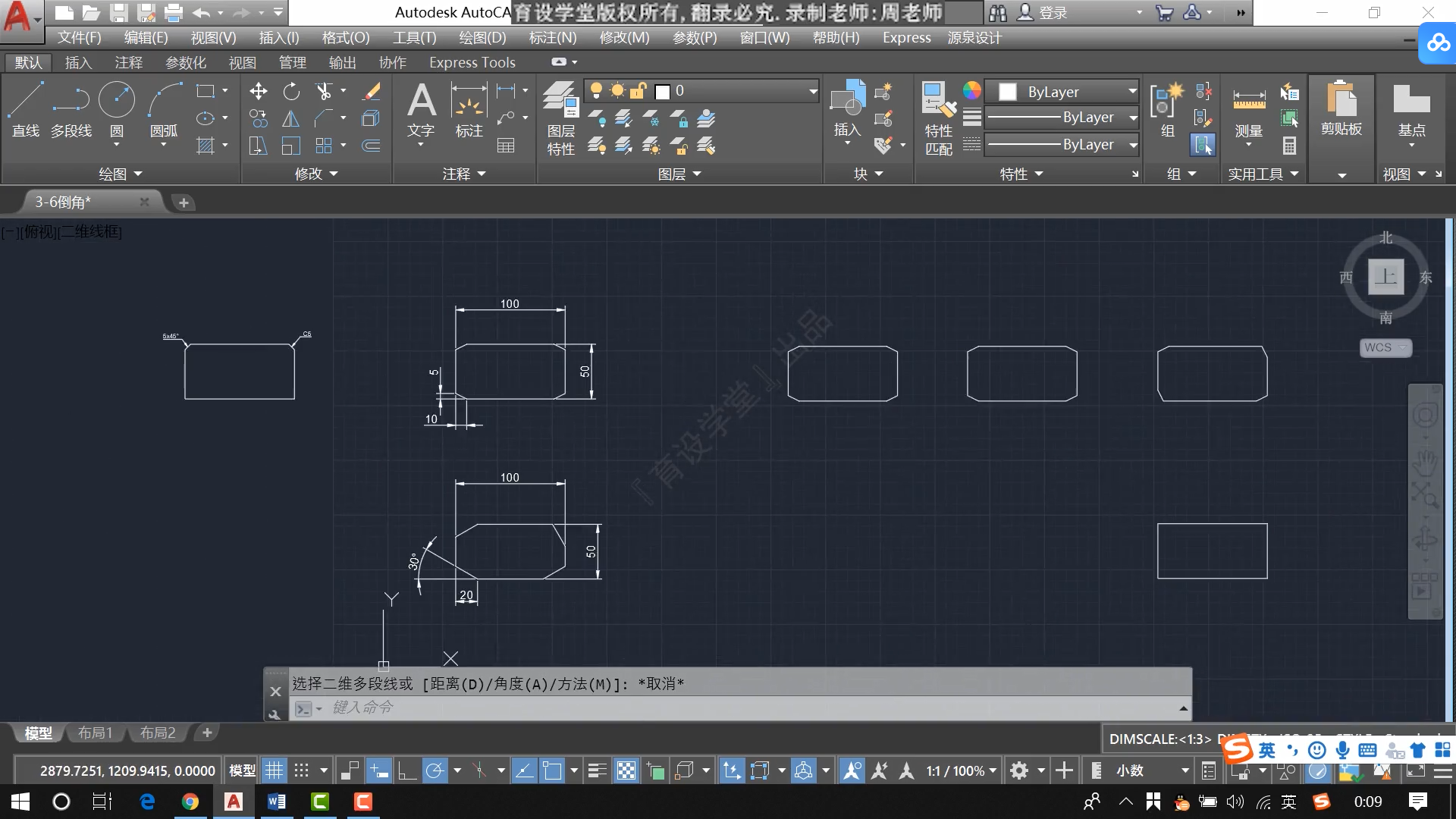The height and width of the screenshot is (819, 1456).
Task: Click the Dimension (标注) tool
Action: (x=469, y=111)
